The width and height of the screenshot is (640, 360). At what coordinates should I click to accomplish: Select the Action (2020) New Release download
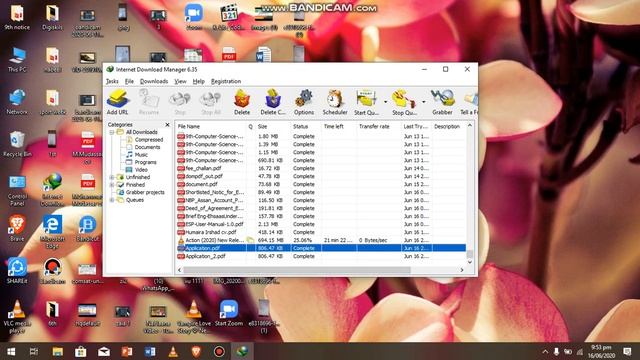coord(321,240)
